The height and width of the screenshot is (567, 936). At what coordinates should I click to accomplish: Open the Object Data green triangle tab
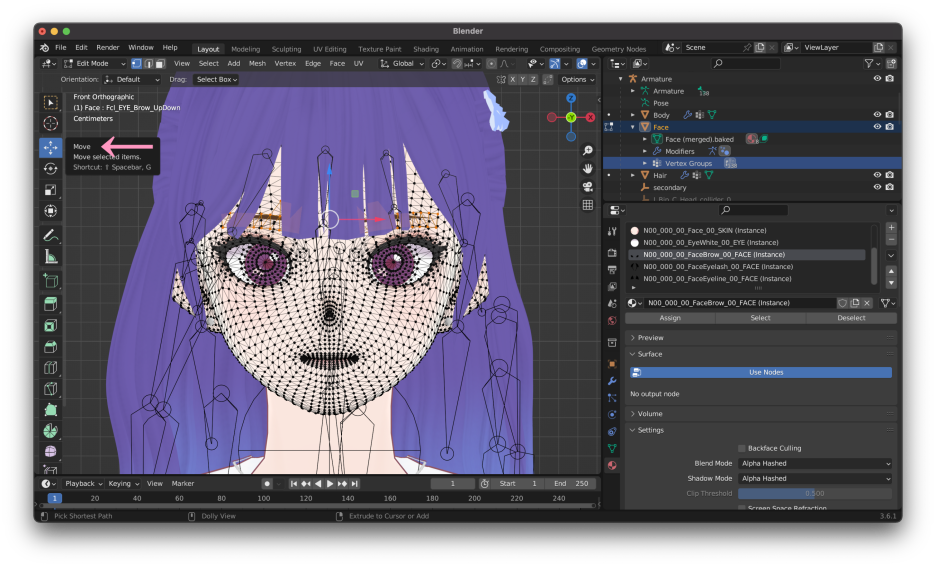coord(612,448)
